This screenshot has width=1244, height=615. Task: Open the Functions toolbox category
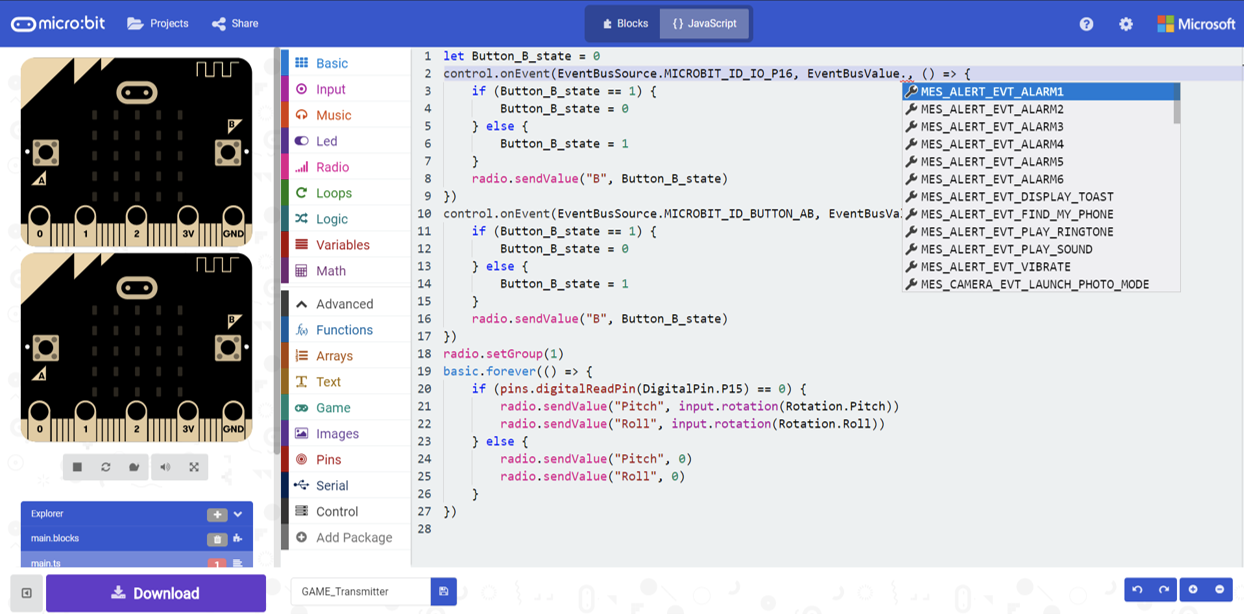tap(346, 330)
